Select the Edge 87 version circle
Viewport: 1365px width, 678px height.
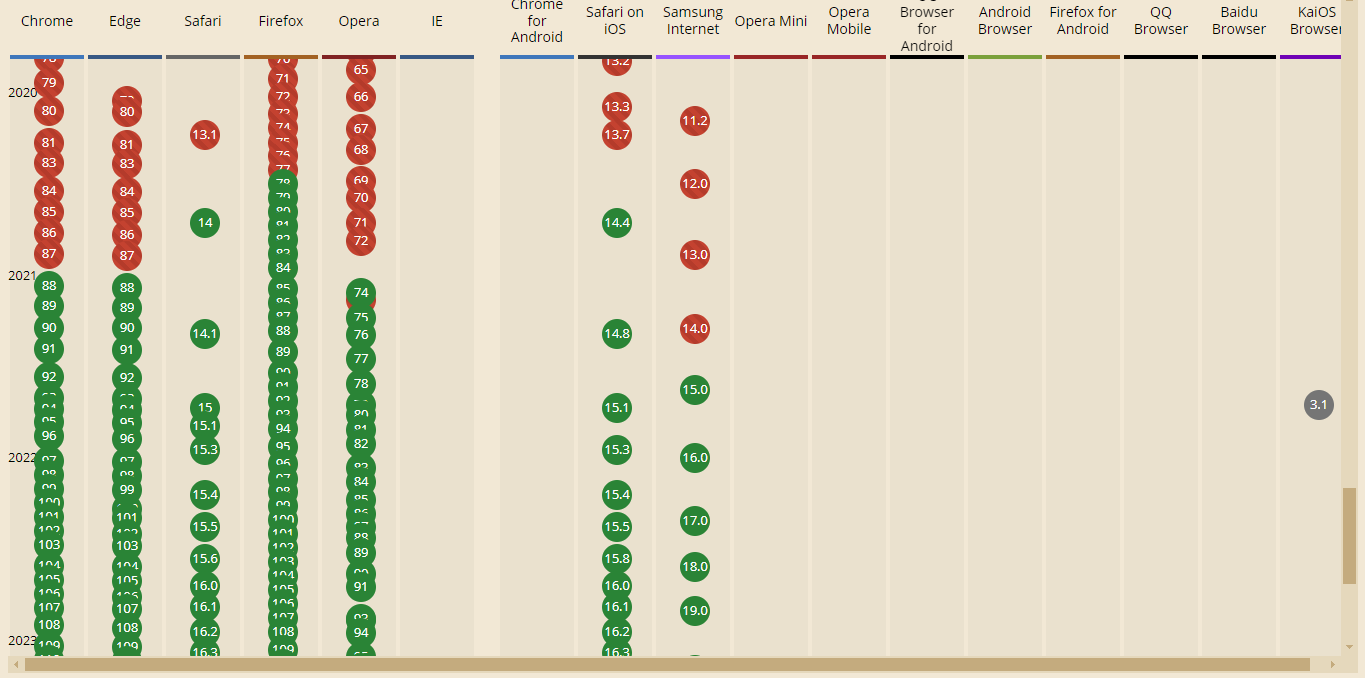127,255
